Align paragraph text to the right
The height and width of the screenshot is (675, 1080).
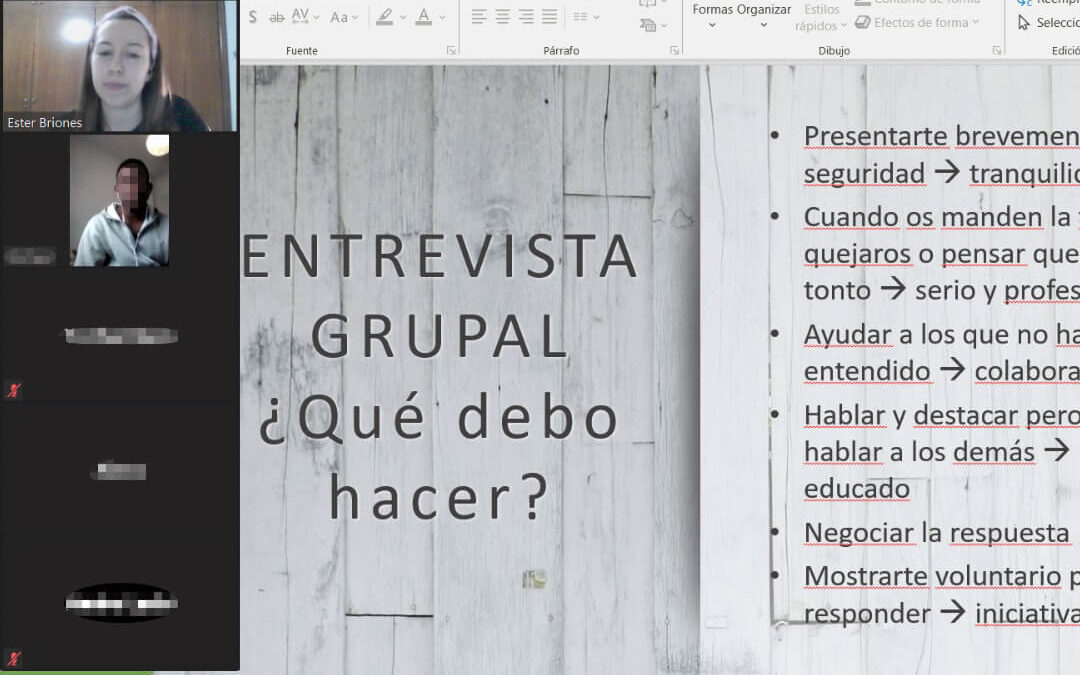pos(526,17)
